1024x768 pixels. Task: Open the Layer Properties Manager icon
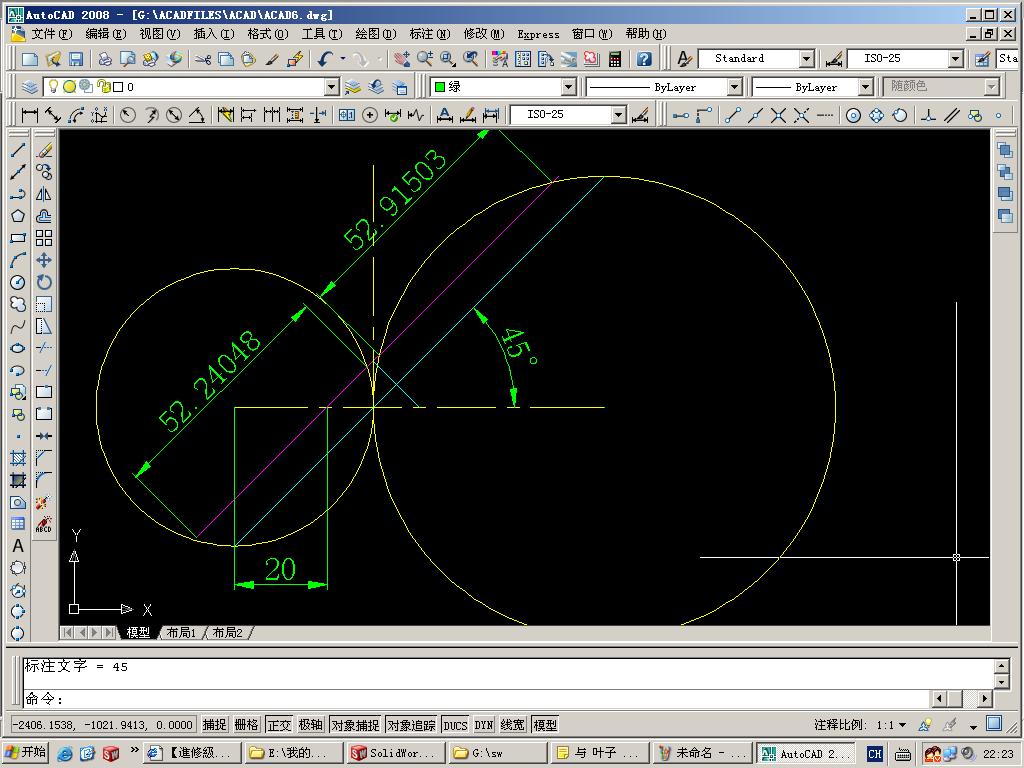(29, 87)
